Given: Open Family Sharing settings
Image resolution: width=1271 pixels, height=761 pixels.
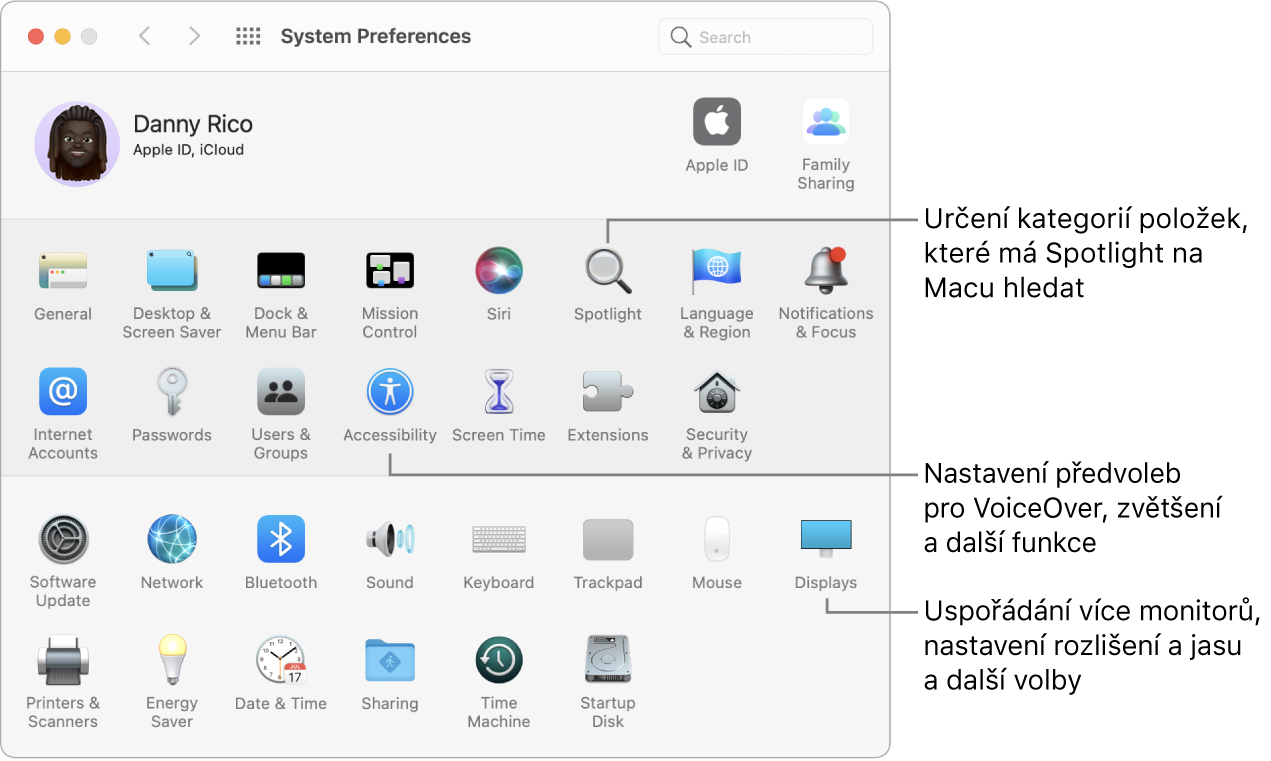Looking at the screenshot, I should click(x=825, y=123).
